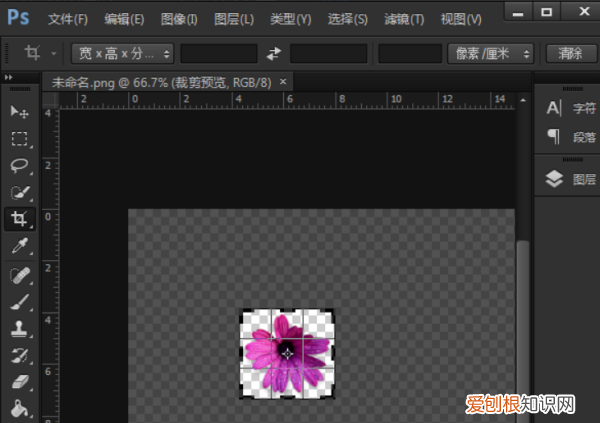Select the Lasso tool

[19, 165]
